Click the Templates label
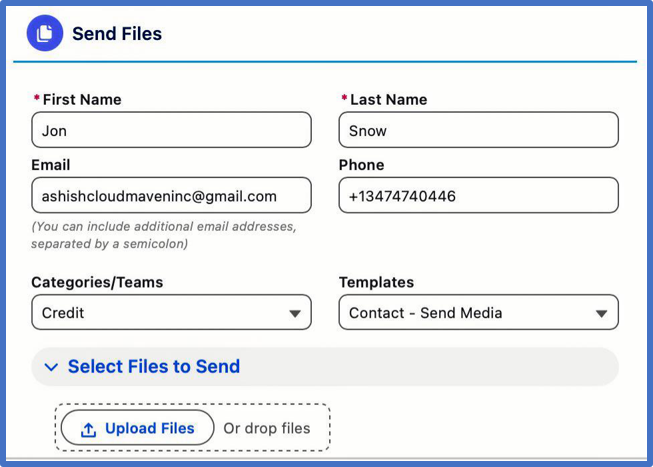 (376, 282)
